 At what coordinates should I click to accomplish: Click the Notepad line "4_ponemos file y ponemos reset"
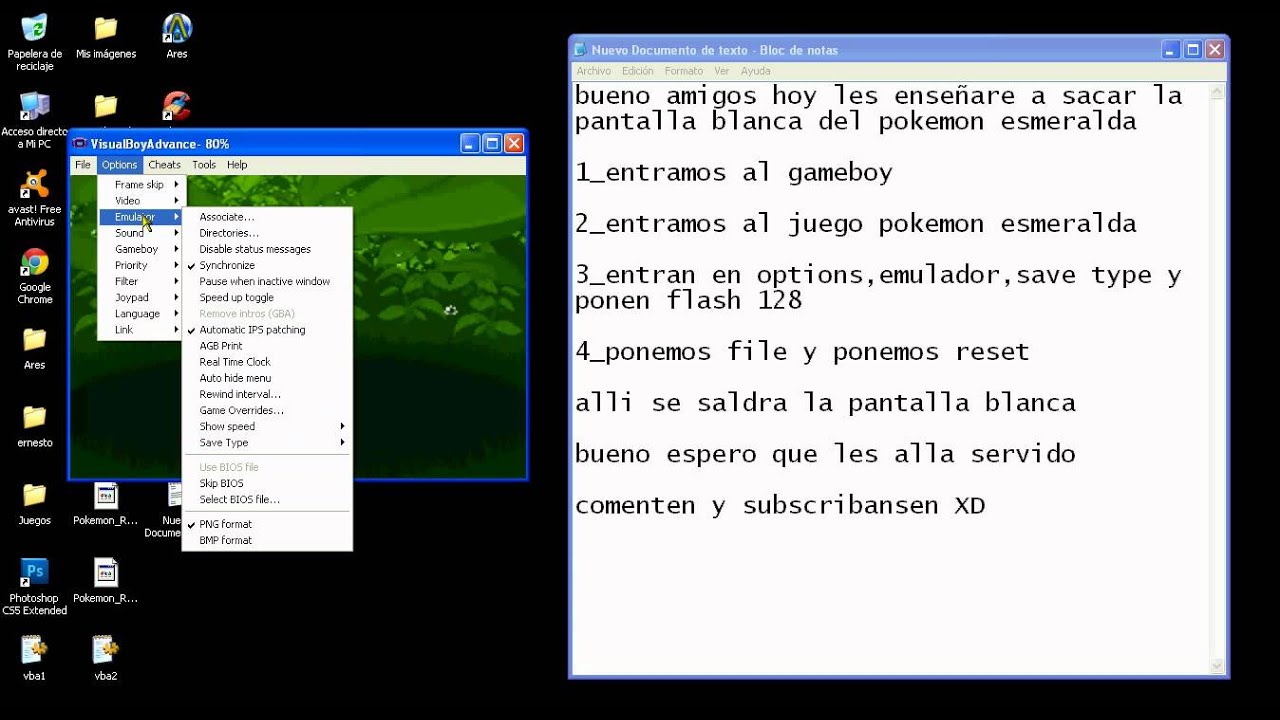pos(802,352)
